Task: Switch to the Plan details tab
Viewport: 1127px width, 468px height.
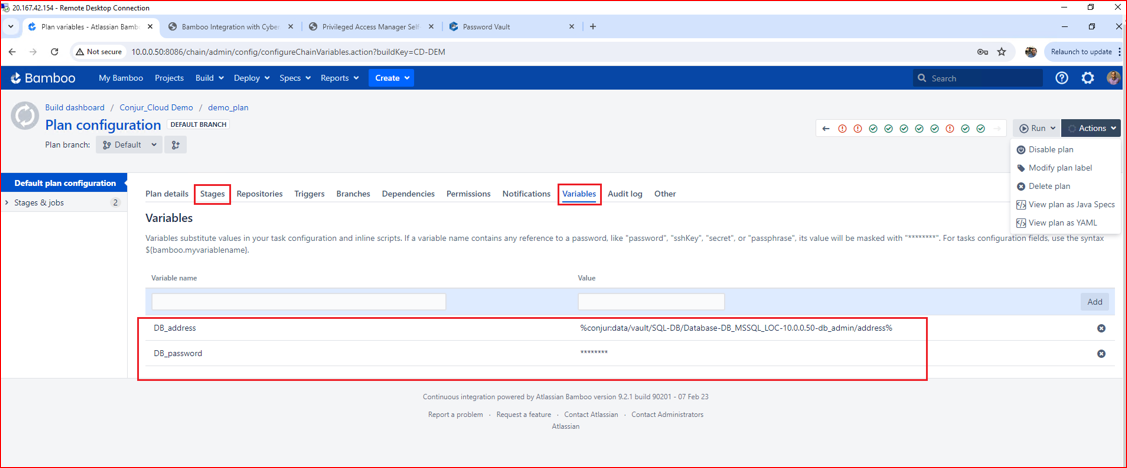Action: click(x=167, y=194)
